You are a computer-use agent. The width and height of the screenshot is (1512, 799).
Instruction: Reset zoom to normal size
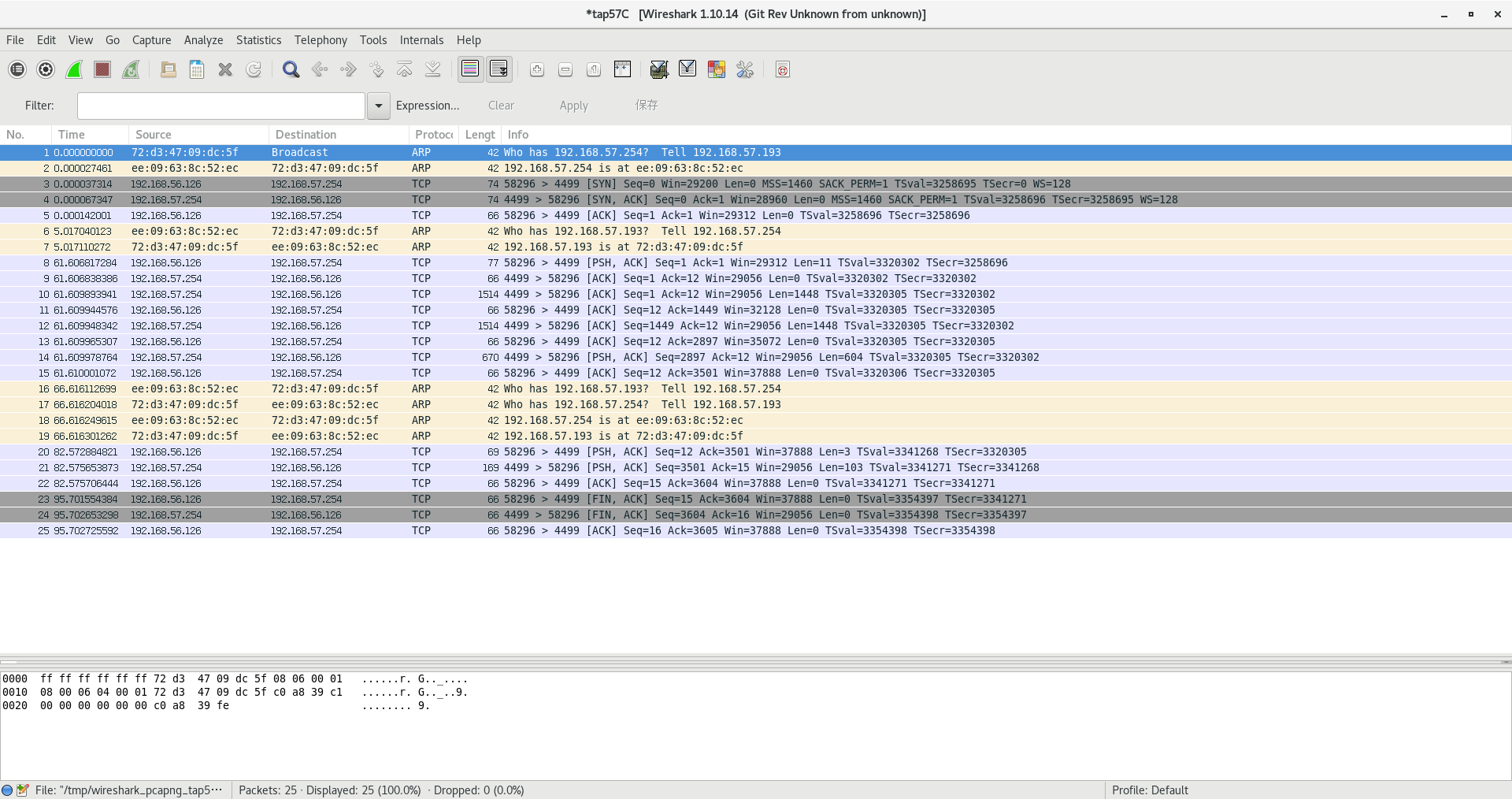pyautogui.click(x=594, y=69)
